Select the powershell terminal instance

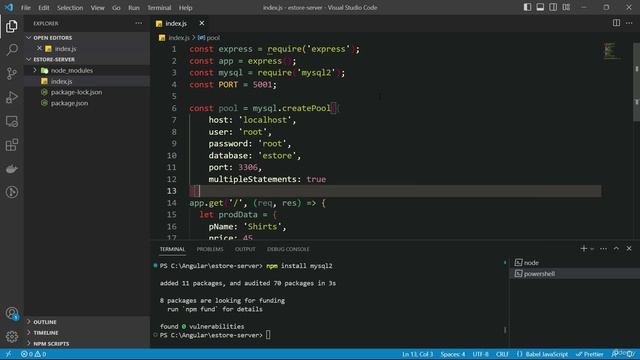click(x=575, y=273)
